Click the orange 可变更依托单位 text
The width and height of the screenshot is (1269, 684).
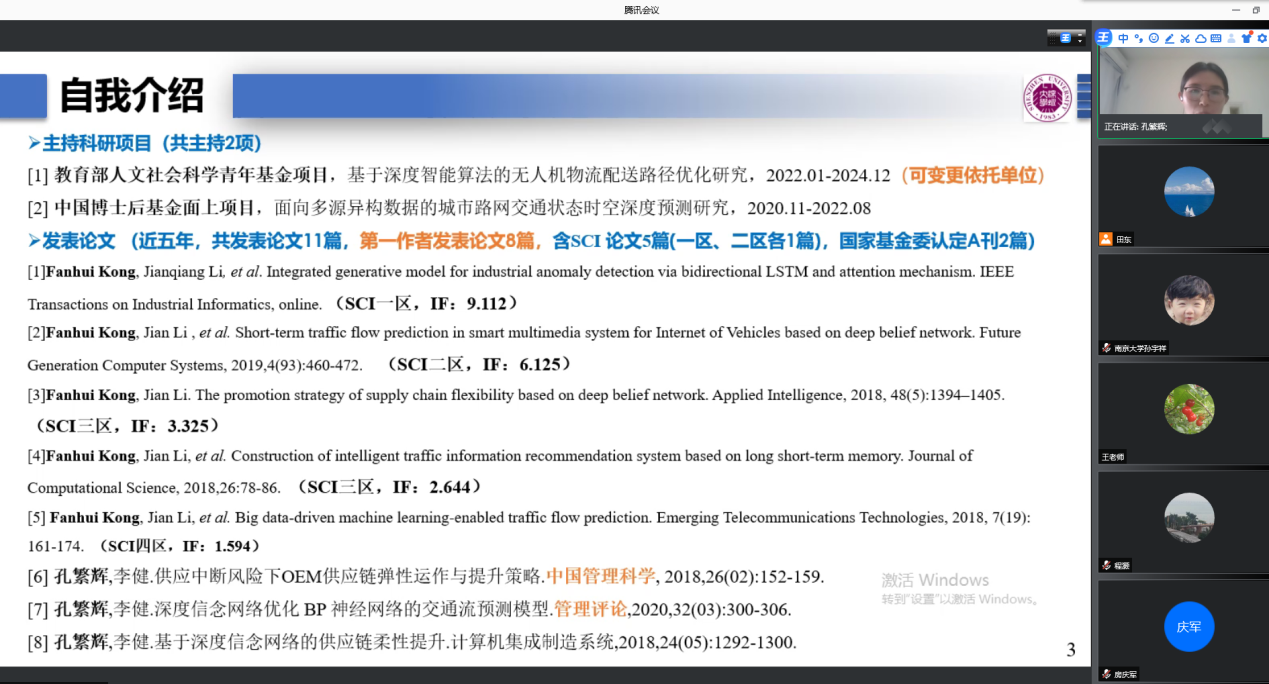tap(972, 176)
